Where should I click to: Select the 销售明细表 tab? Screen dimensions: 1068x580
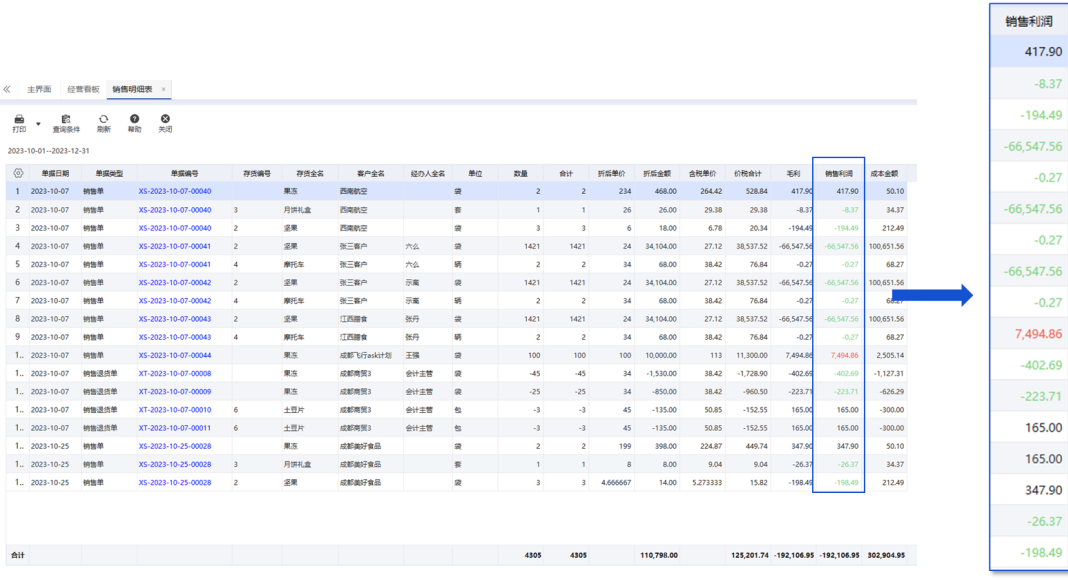pyautogui.click(x=132, y=89)
